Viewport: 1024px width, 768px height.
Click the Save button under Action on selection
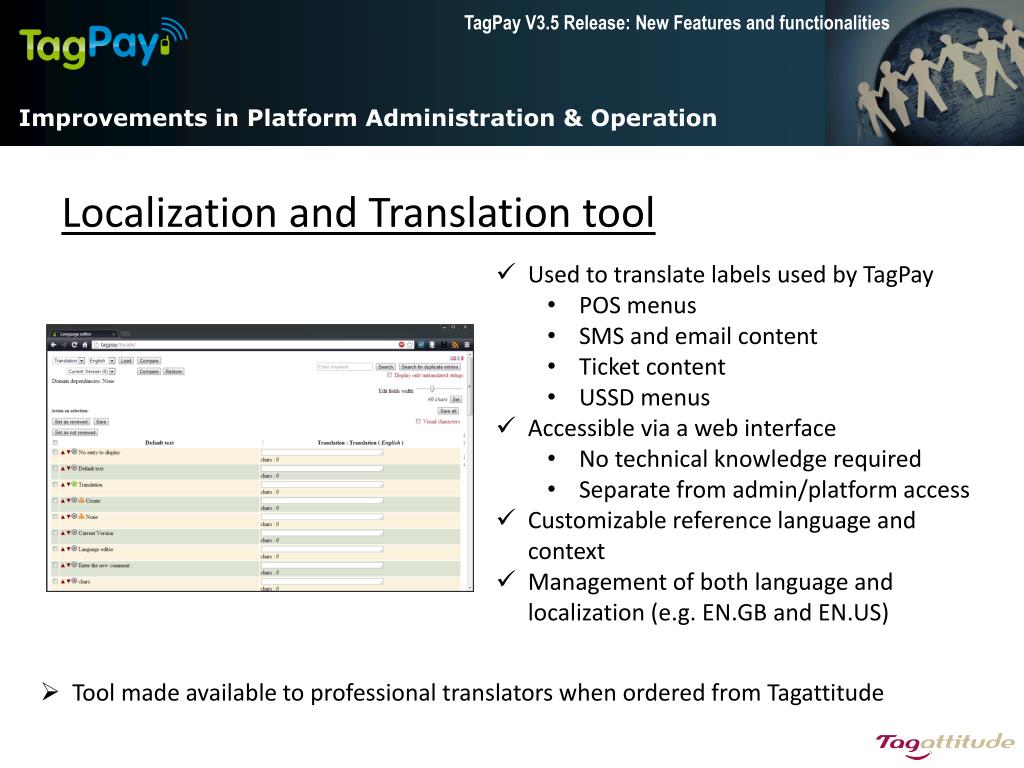tap(101, 422)
